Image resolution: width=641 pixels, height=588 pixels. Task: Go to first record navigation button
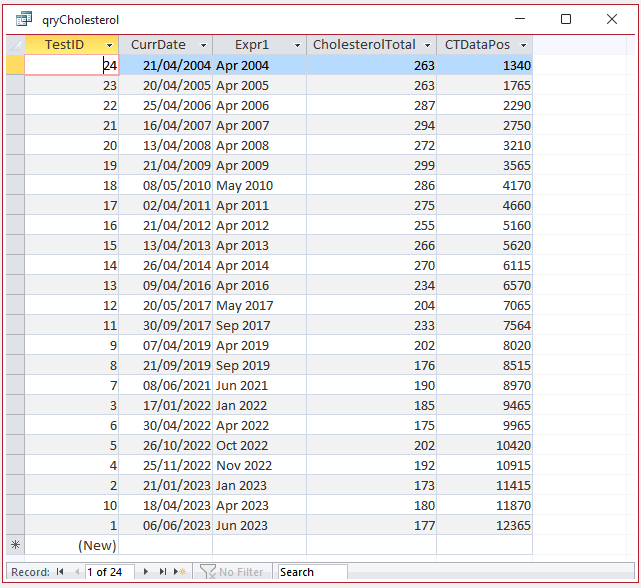60,572
